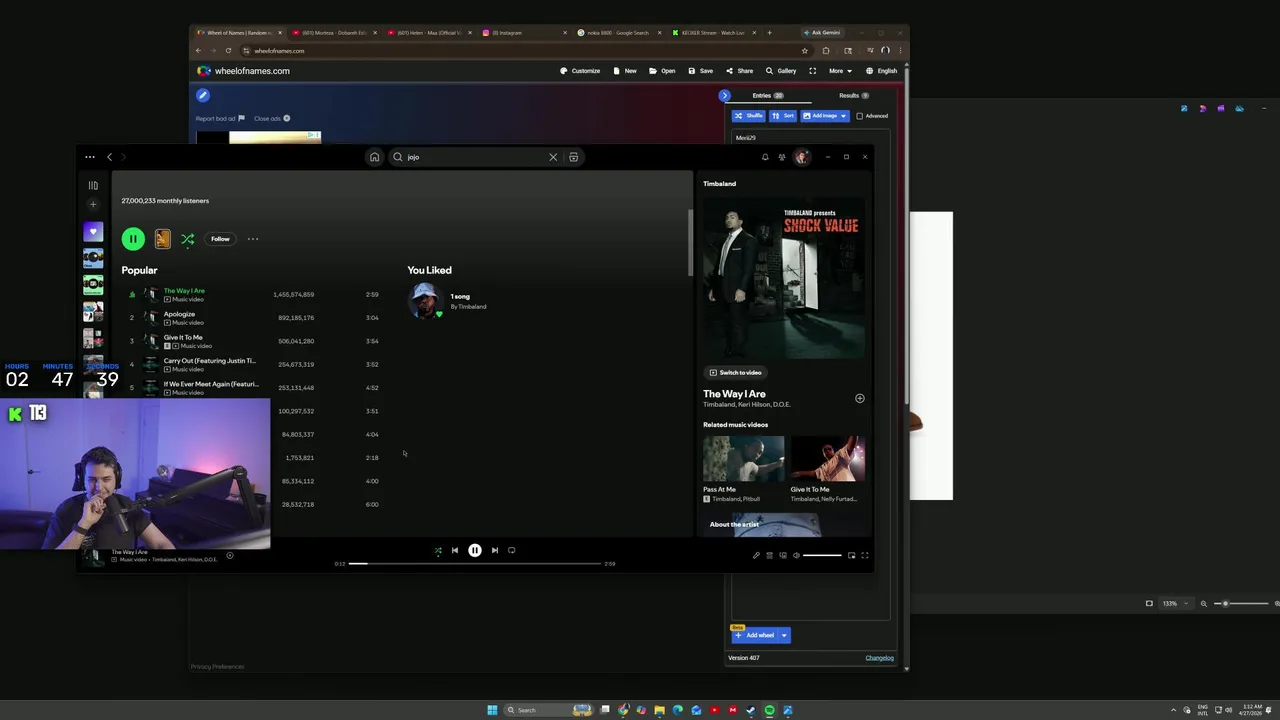1280x720 pixels.
Task: Open Browse icon beside the search bar
Action: 573,157
